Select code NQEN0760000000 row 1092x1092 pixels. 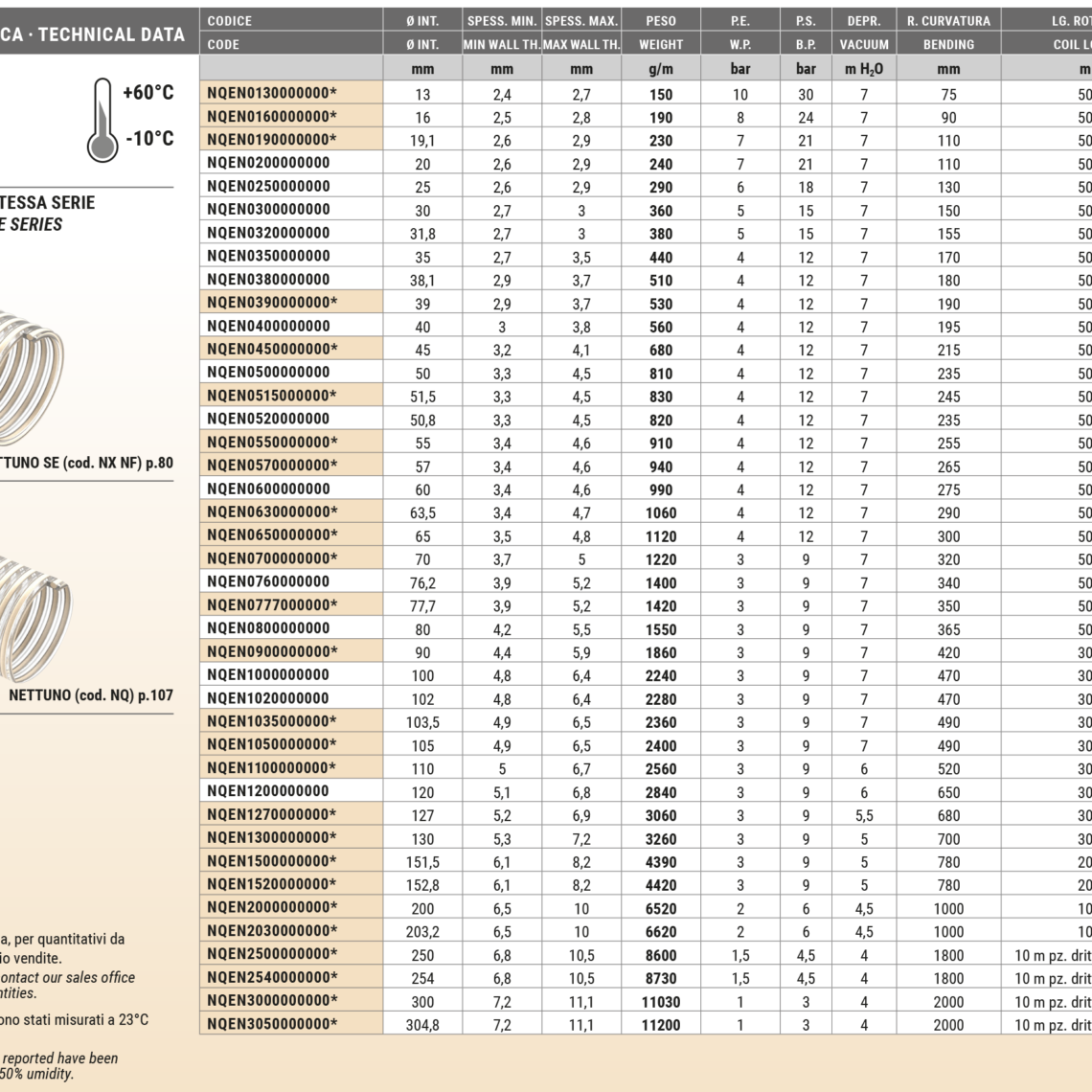pos(268,581)
